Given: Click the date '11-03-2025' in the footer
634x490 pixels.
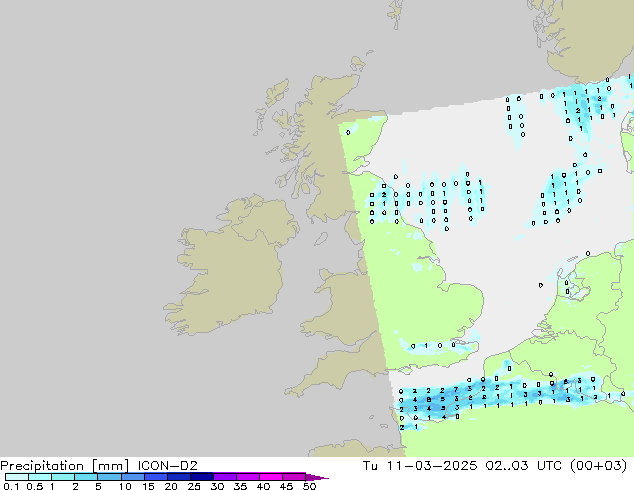Looking at the screenshot, I should (x=432, y=466).
